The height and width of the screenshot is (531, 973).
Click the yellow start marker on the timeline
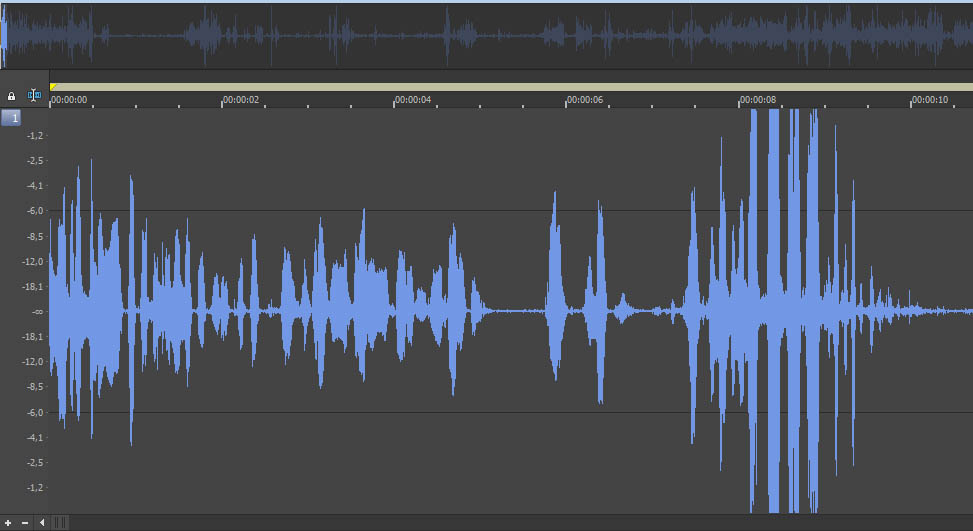[x=53, y=87]
